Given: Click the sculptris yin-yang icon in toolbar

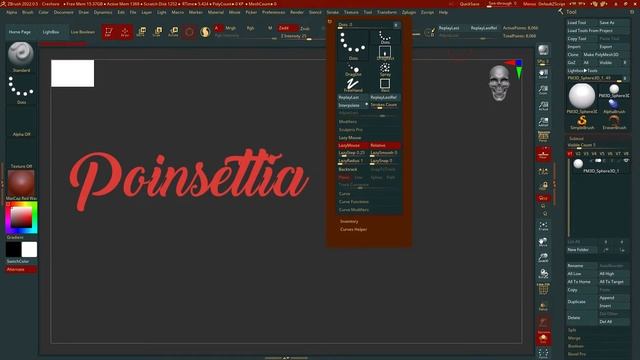Looking at the screenshot, I should (x=205, y=32).
